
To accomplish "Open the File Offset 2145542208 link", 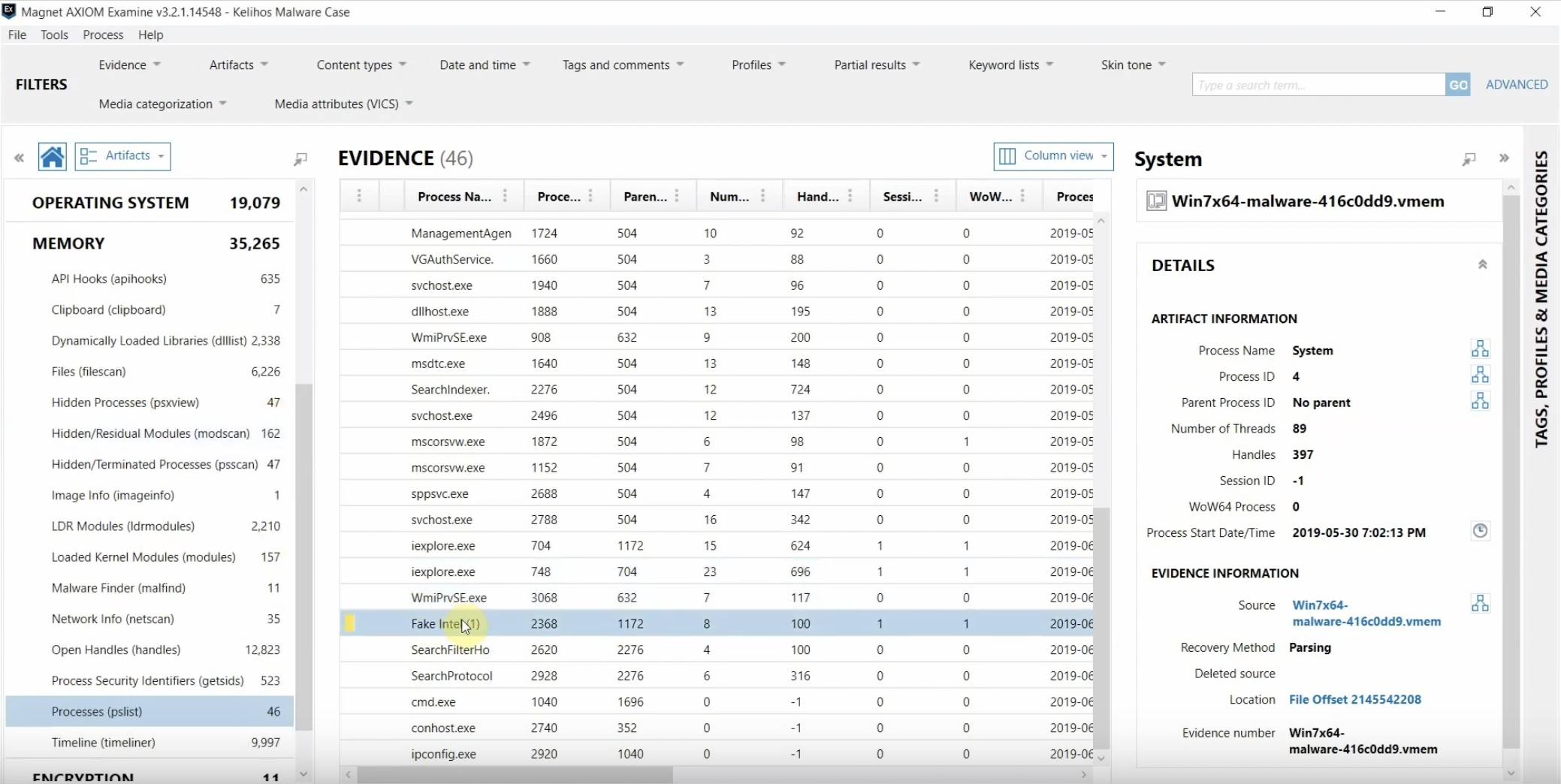I will point(1354,699).
